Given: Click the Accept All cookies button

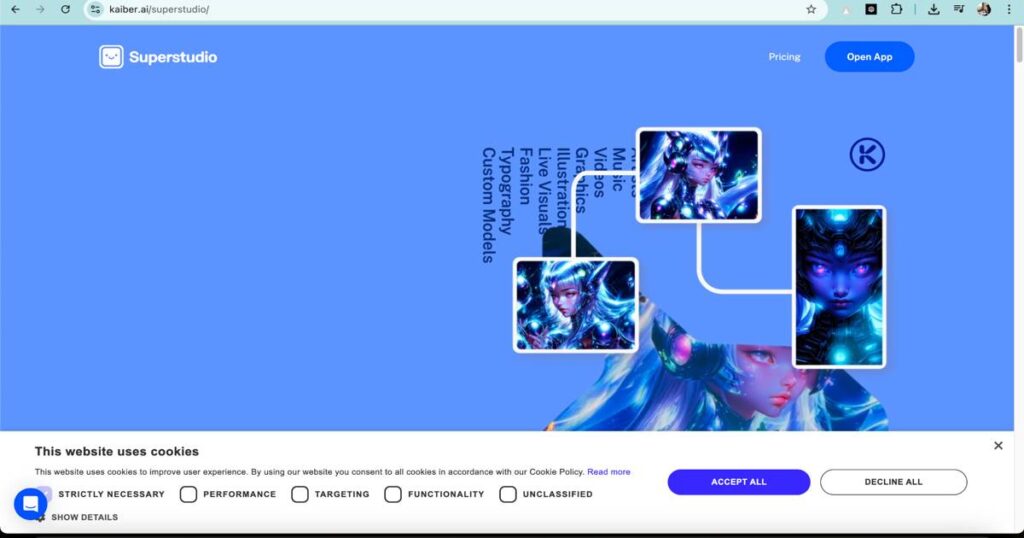Looking at the screenshot, I should (x=739, y=482).
